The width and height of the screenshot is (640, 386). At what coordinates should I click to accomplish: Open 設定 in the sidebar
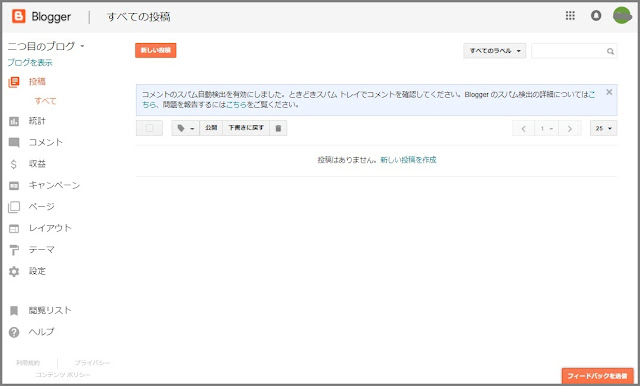[37, 271]
